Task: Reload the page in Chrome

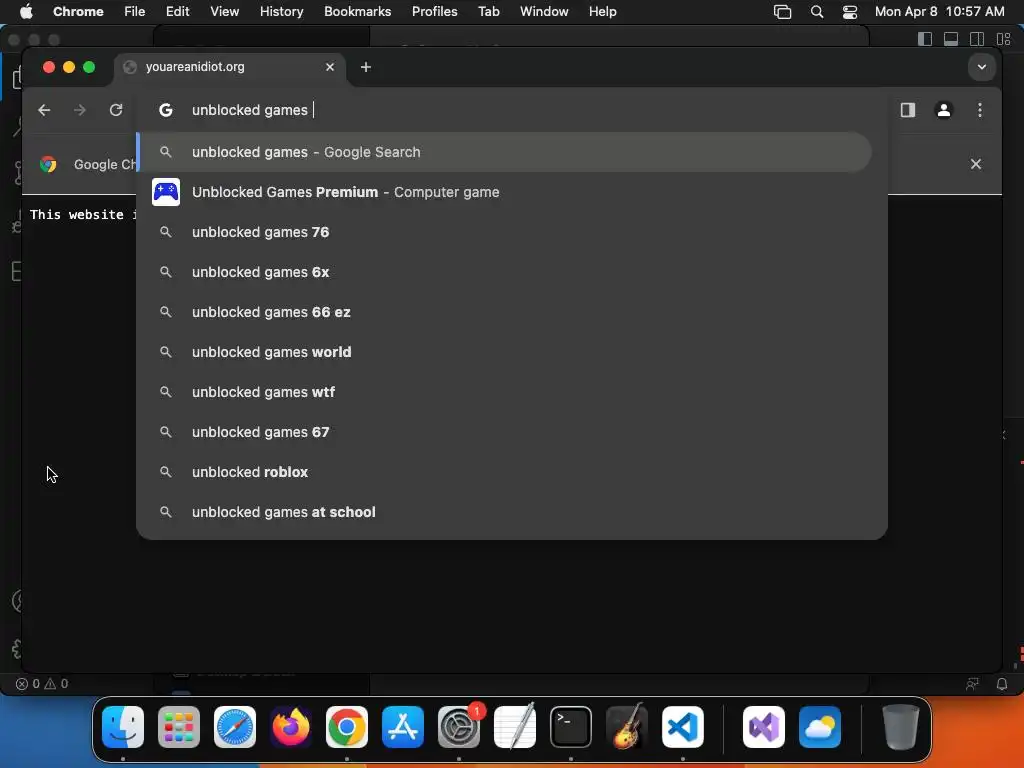Action: pos(116,110)
